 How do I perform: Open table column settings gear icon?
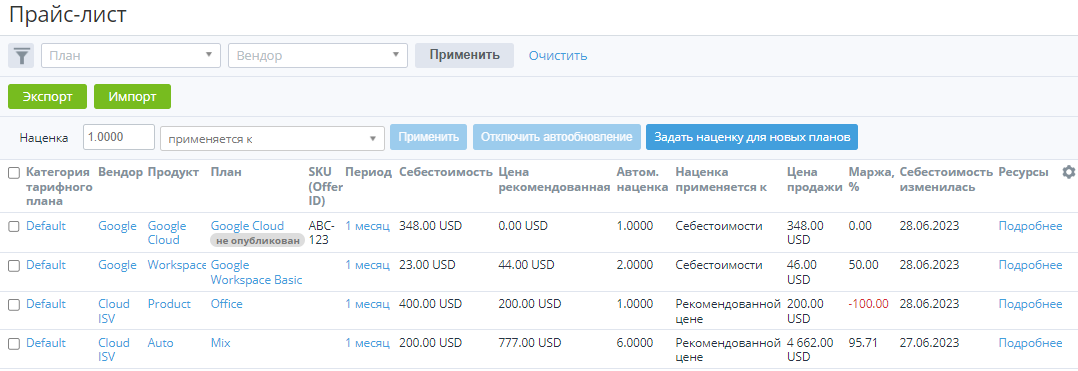click(x=1068, y=172)
